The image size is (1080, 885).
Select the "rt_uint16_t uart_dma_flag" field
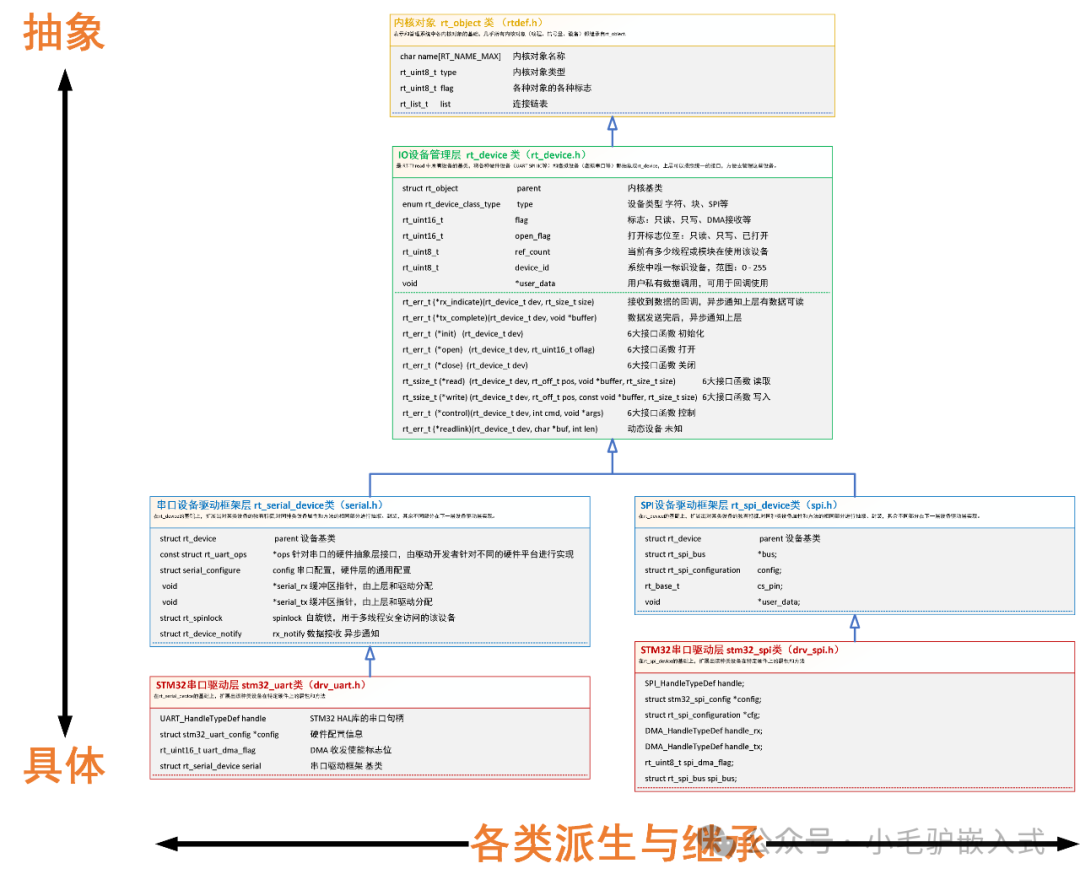tap(207, 750)
